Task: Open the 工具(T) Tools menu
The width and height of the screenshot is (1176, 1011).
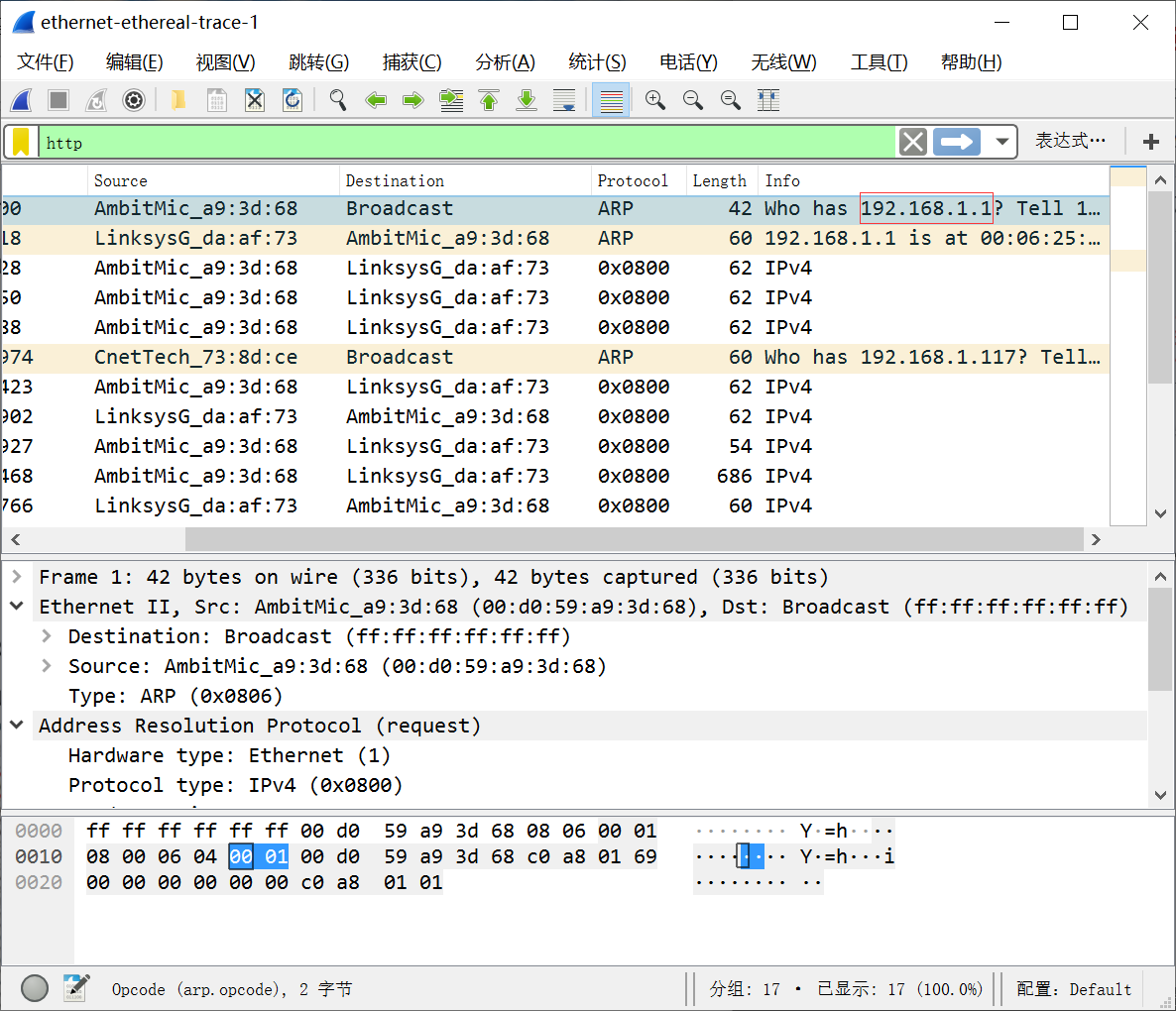Action: click(x=879, y=62)
